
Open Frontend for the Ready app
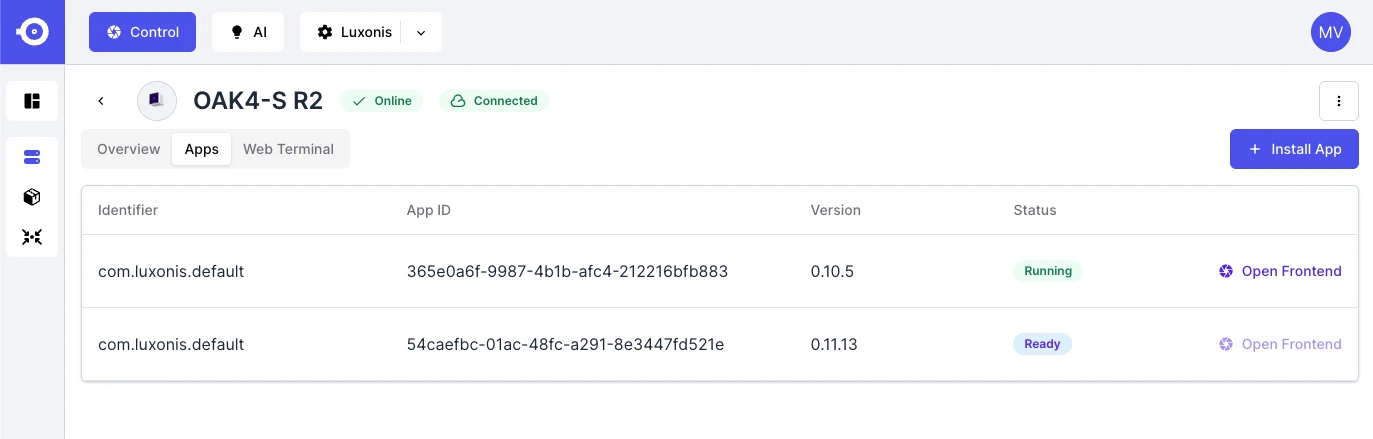tap(1280, 344)
